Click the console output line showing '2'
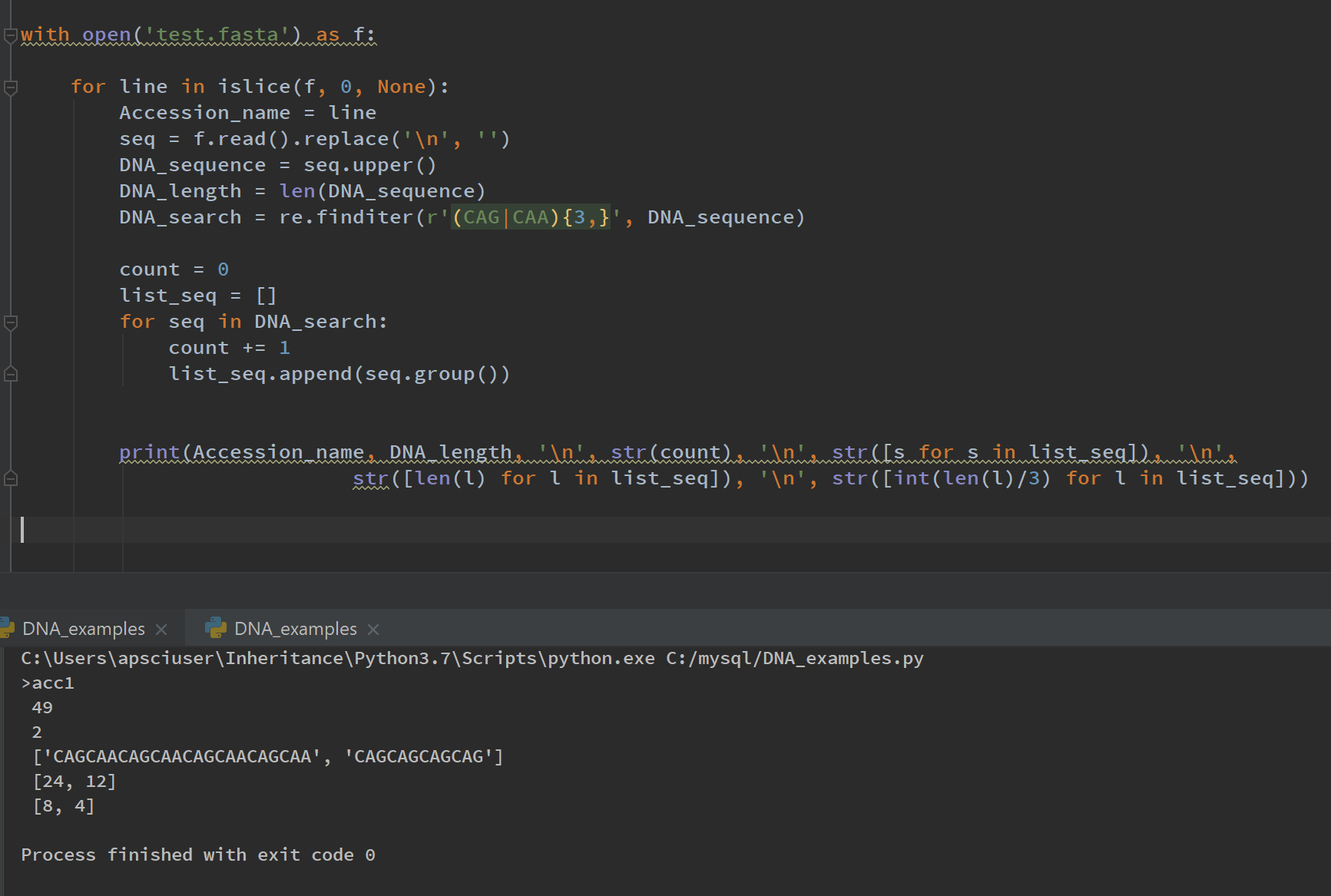The image size is (1331, 896). tap(37, 732)
